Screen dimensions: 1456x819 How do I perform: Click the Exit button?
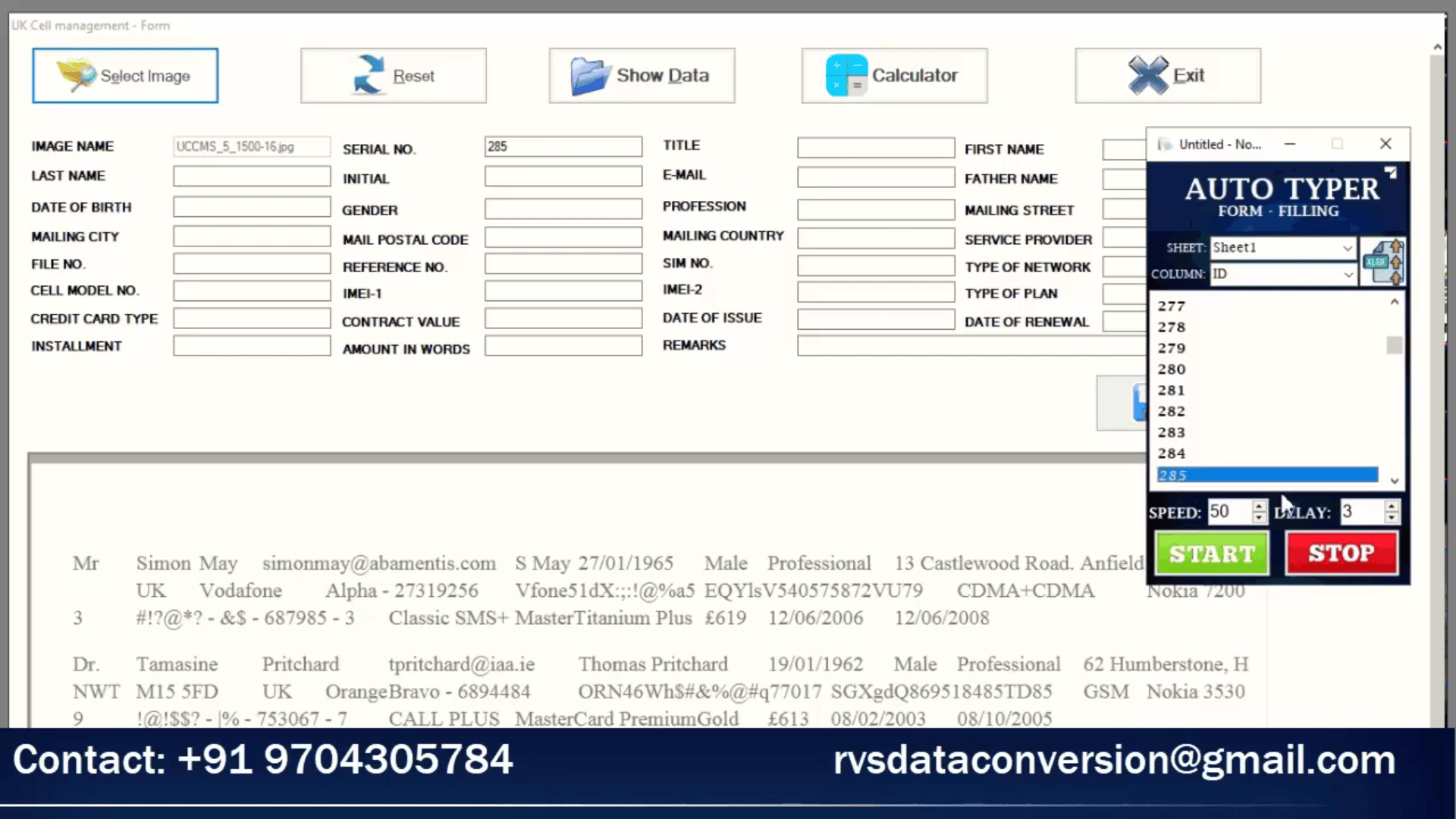click(x=1168, y=76)
